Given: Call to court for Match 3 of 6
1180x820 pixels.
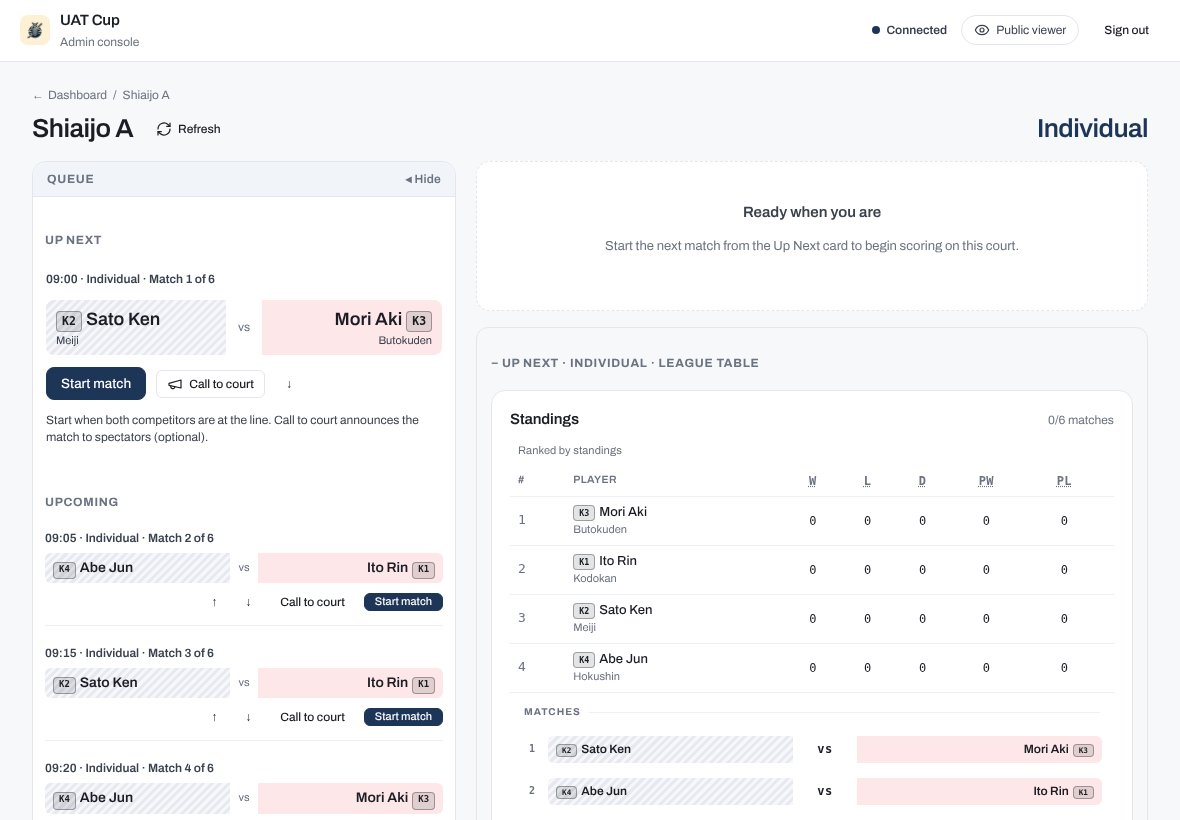Looking at the screenshot, I should pyautogui.click(x=312, y=717).
